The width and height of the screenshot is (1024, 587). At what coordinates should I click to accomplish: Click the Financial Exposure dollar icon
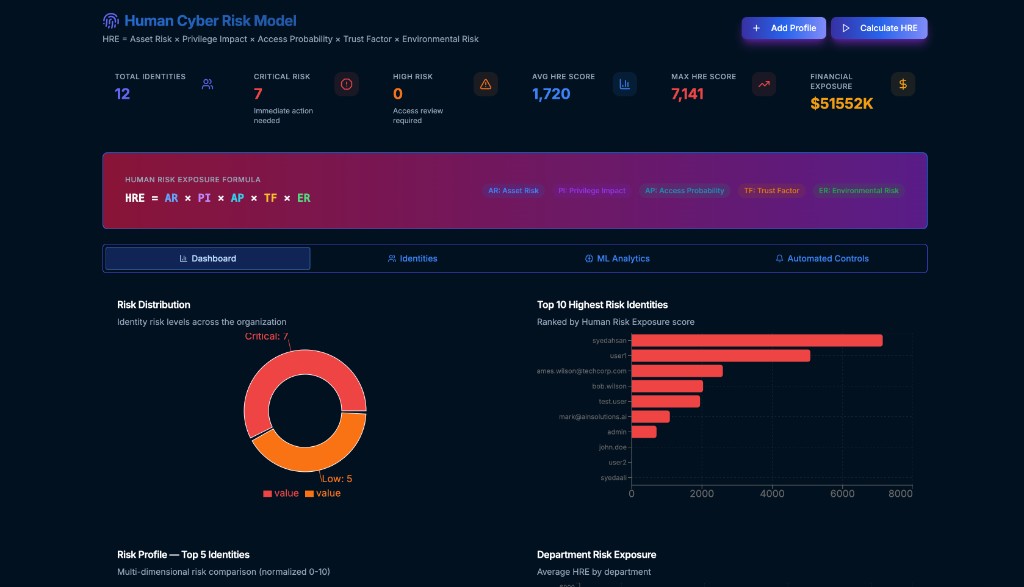tap(903, 84)
